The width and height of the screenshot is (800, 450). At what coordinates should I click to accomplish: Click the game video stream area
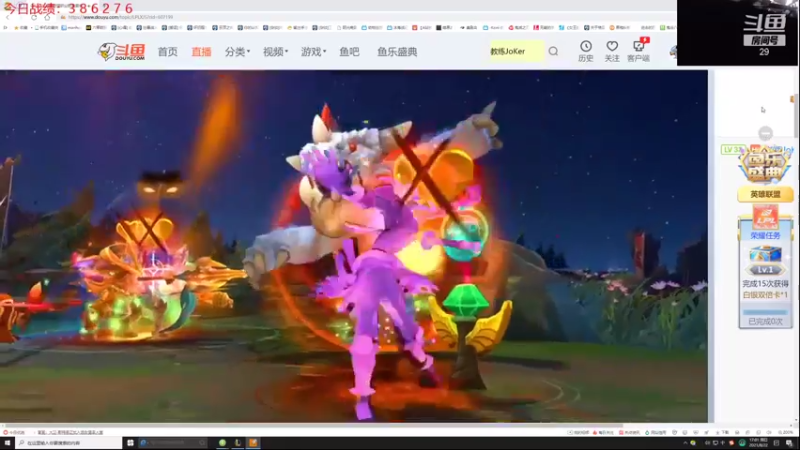pyautogui.click(x=354, y=246)
